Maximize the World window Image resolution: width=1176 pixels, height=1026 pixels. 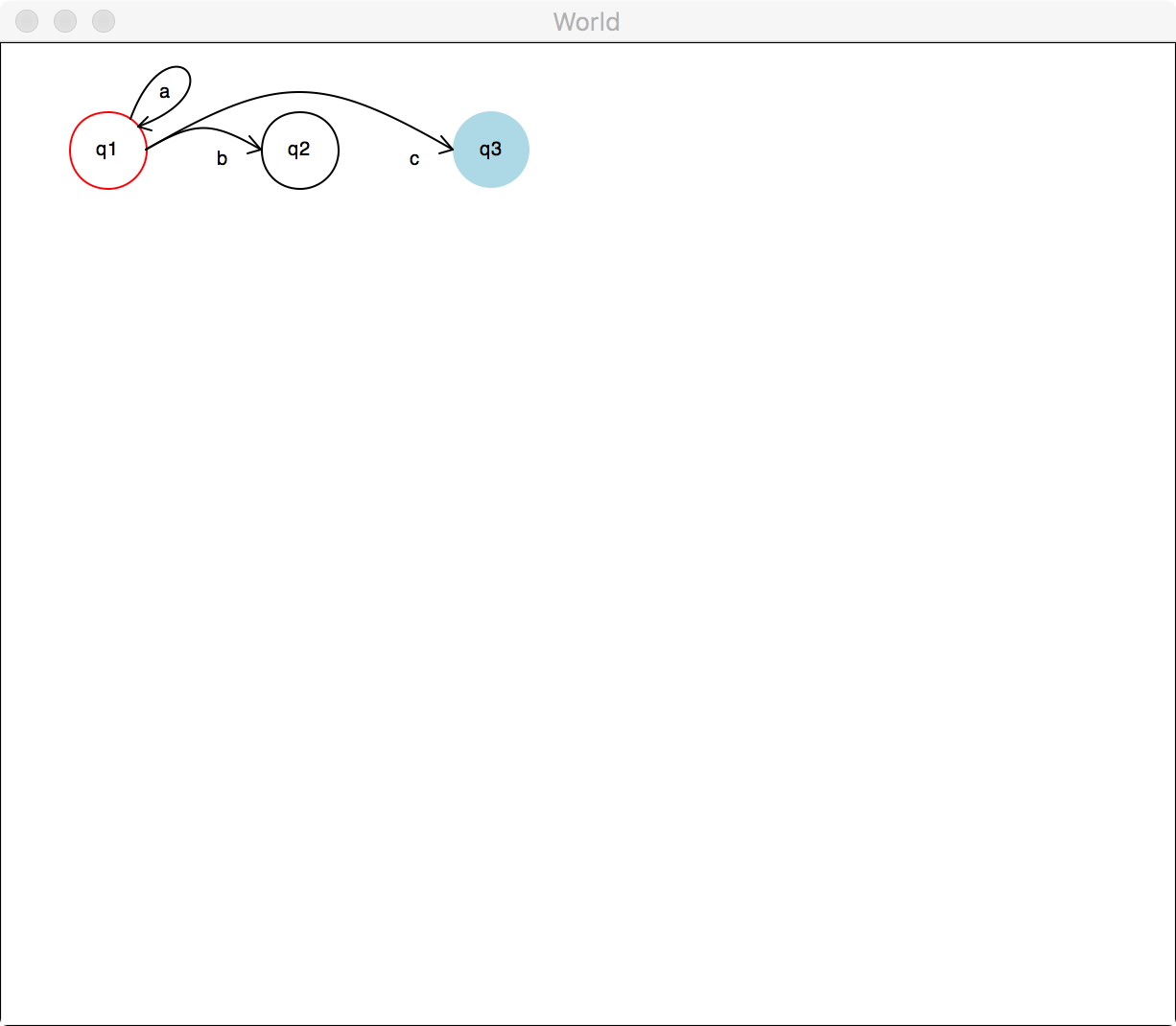pos(104,21)
